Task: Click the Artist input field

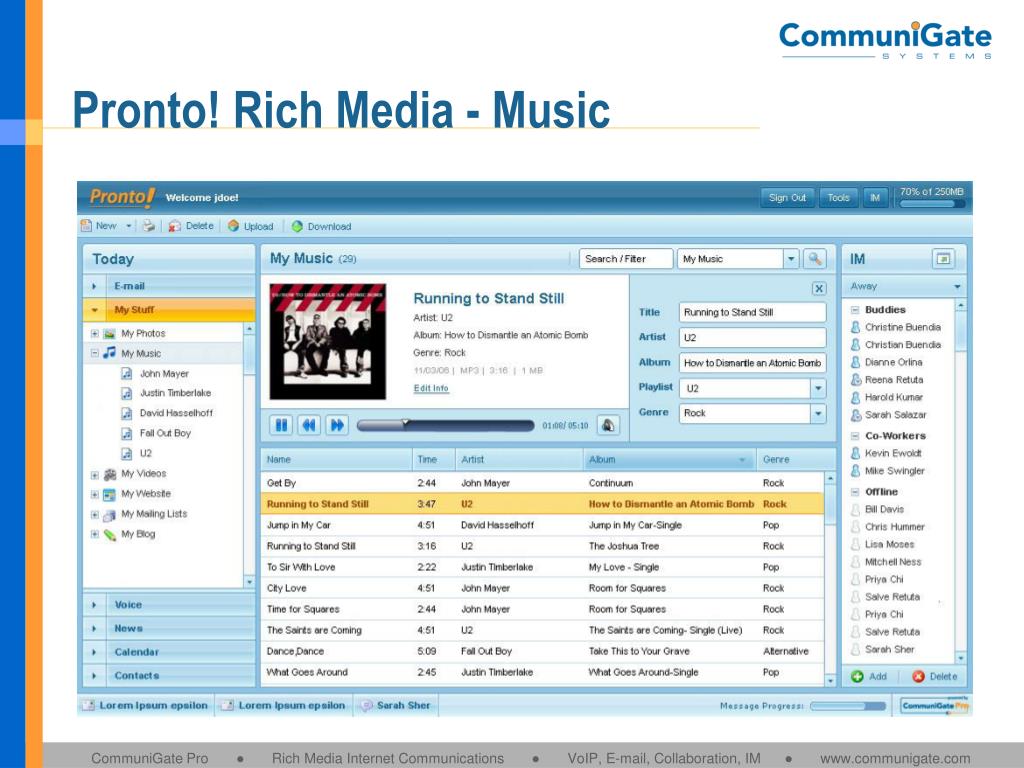Action: pyautogui.click(x=752, y=337)
